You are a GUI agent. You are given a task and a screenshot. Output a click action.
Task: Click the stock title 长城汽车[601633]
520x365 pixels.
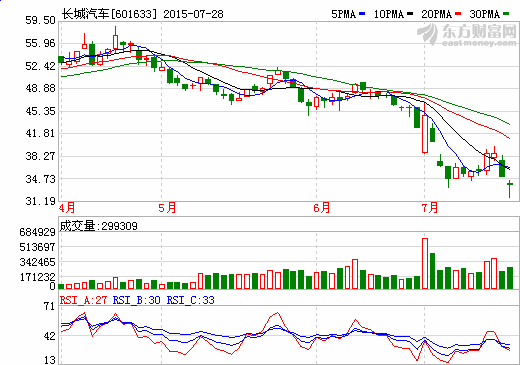tap(109, 14)
